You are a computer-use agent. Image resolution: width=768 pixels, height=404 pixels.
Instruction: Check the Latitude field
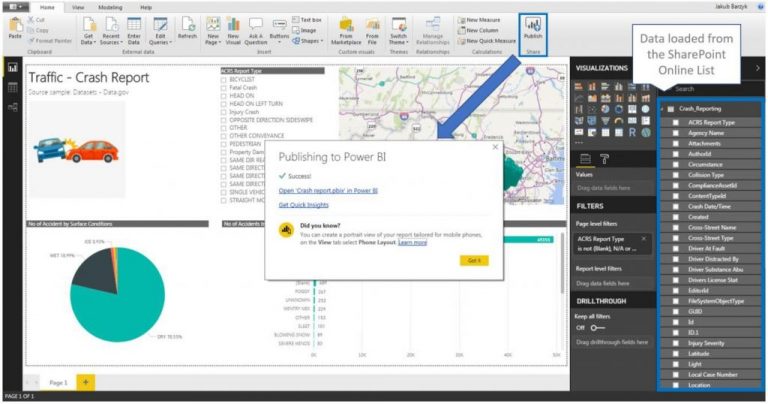pos(676,354)
